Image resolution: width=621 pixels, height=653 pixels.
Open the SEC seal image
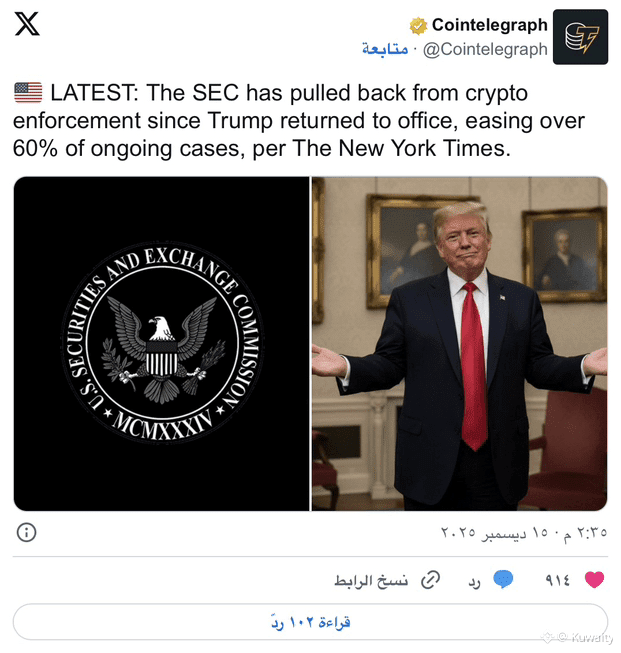(162, 344)
